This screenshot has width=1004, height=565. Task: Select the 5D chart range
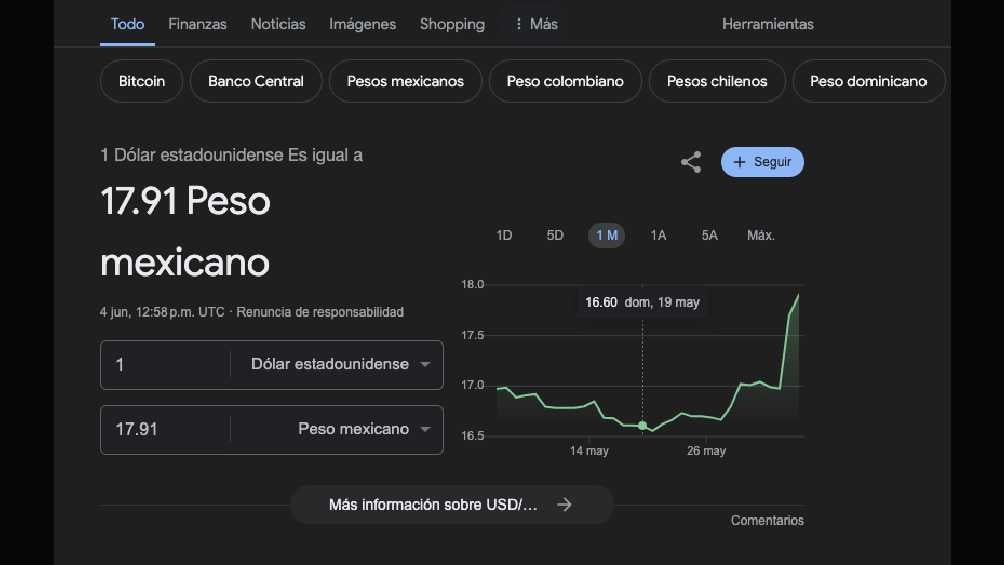(555, 235)
